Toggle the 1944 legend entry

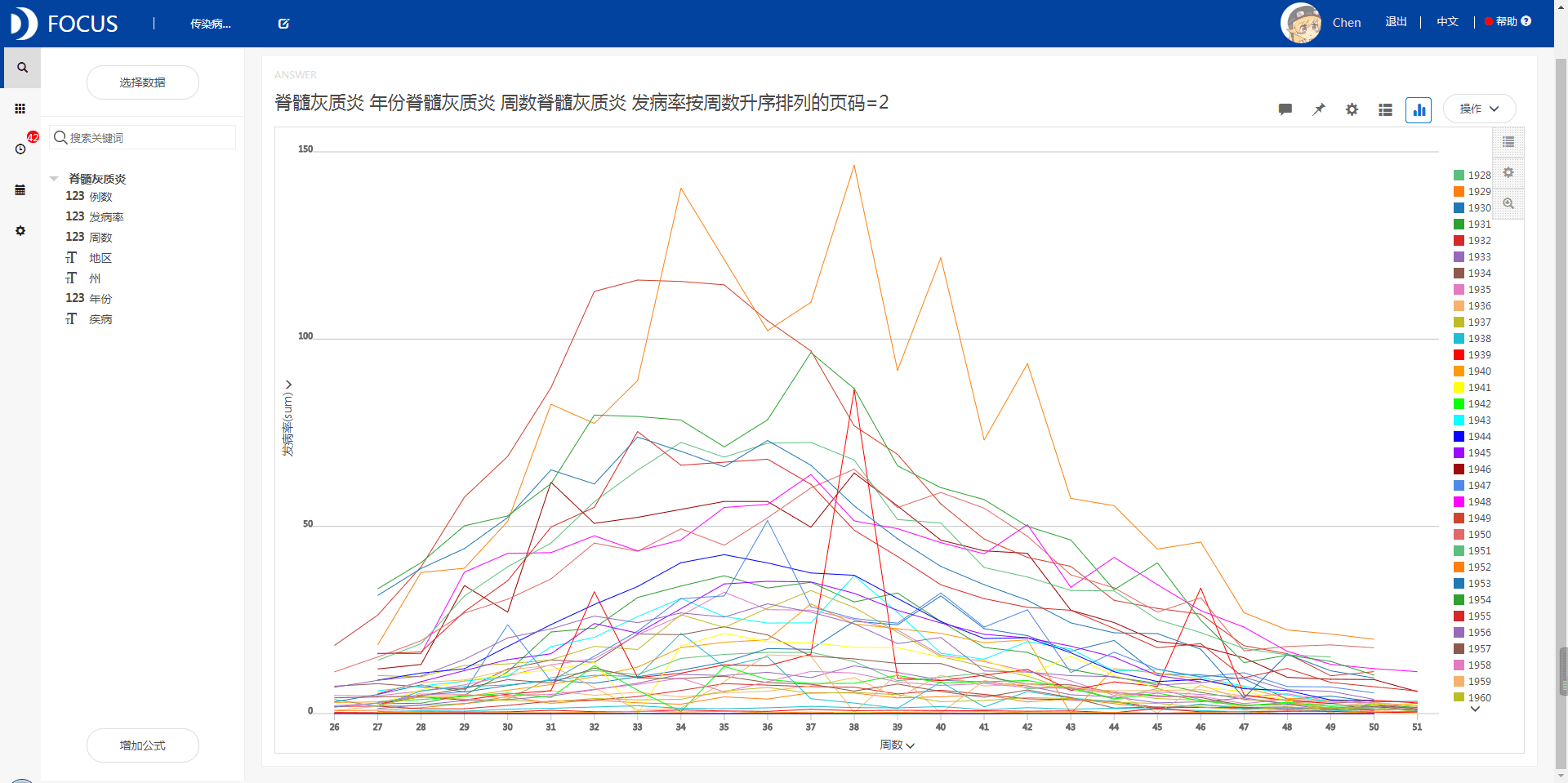pyautogui.click(x=1472, y=436)
